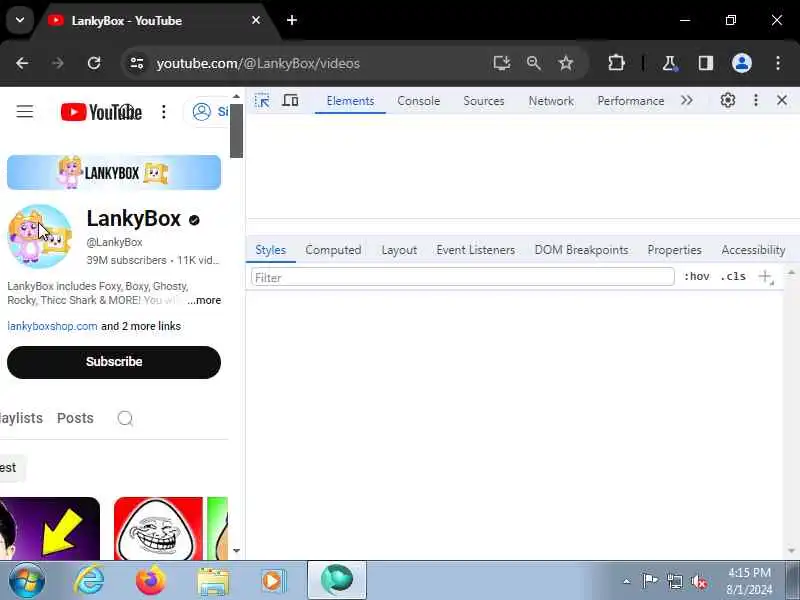800x600 pixels.
Task: Open DOM Breakpoints pane tab
Action: coord(581,250)
